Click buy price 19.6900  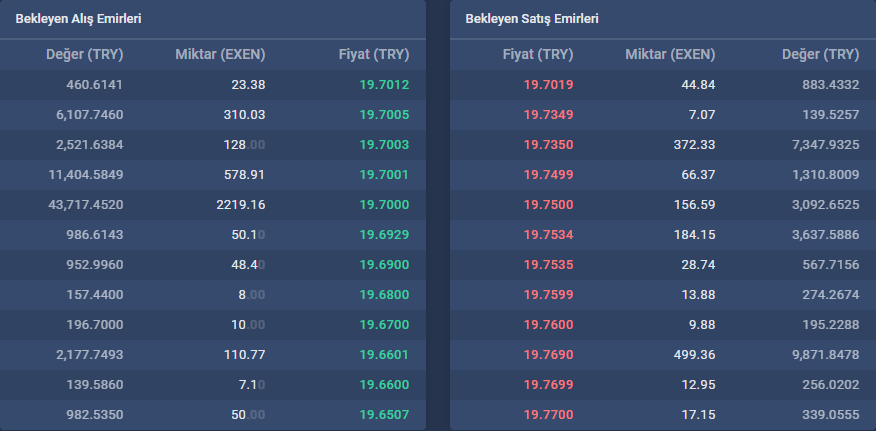[384, 265]
